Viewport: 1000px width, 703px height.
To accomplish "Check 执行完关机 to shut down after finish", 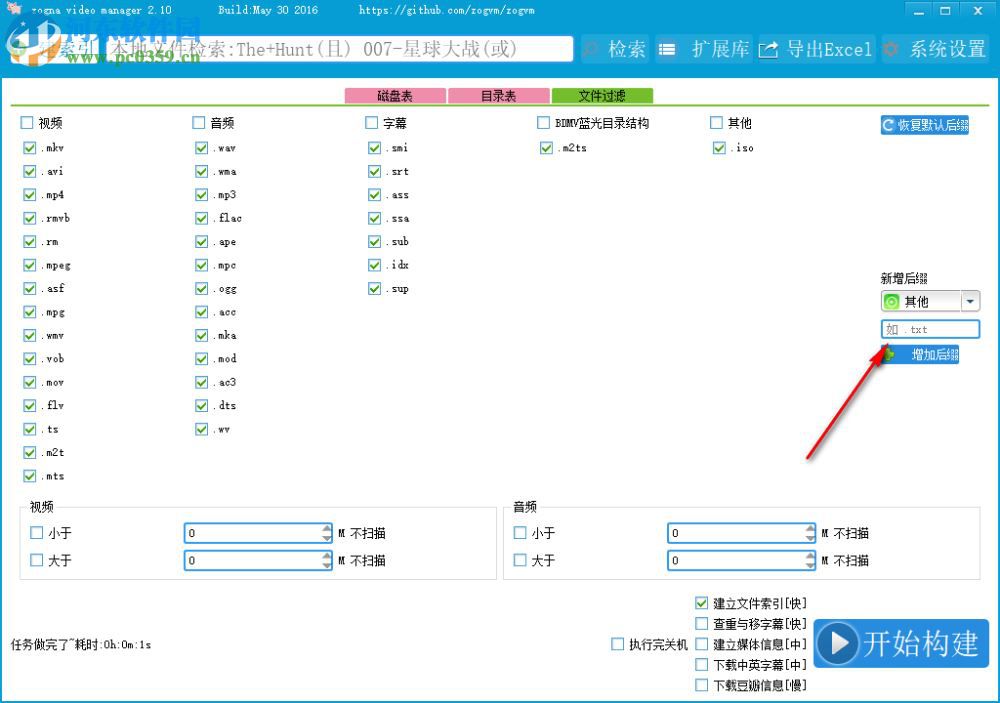I will [x=617, y=644].
